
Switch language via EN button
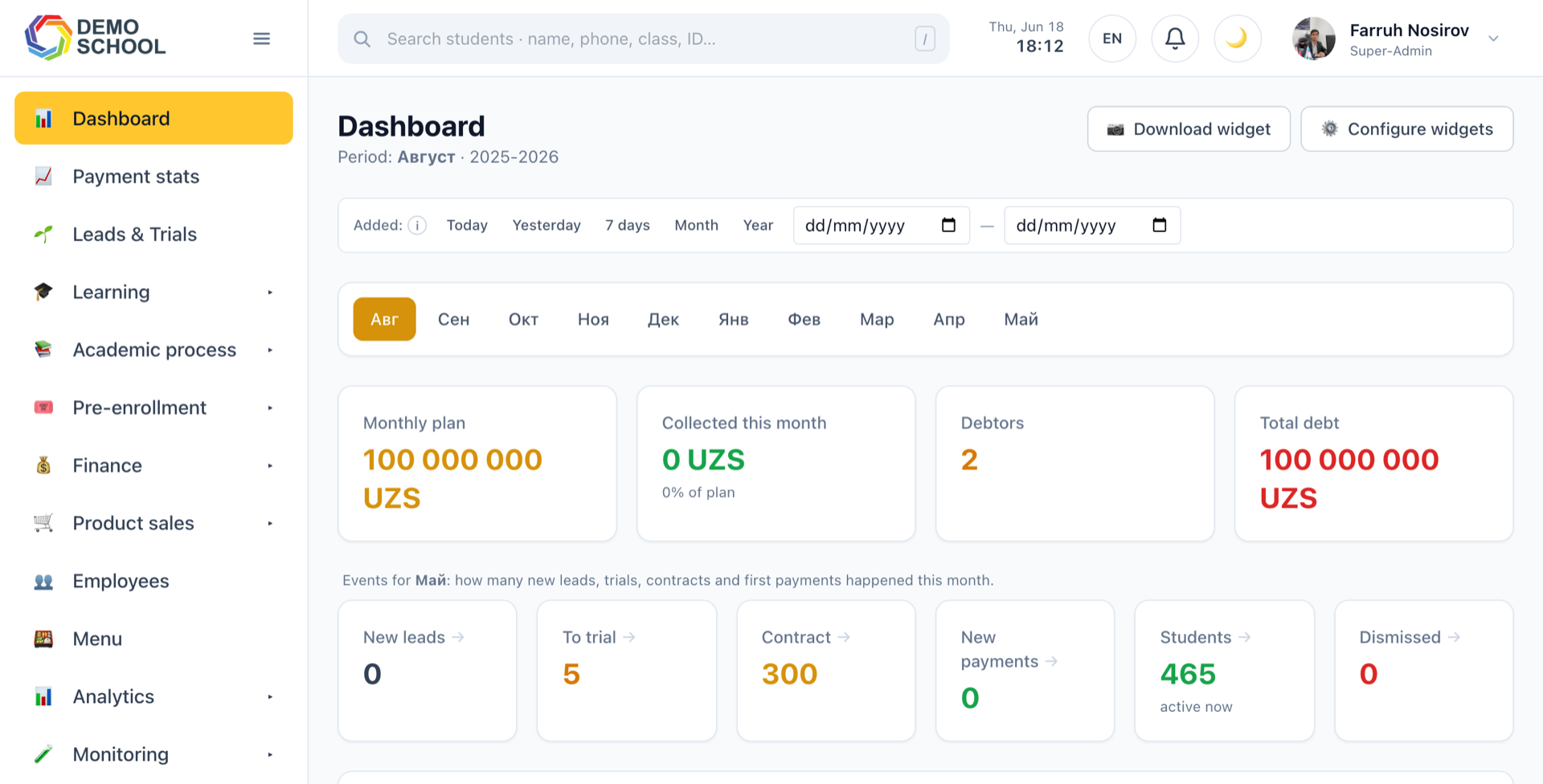[x=1112, y=38]
